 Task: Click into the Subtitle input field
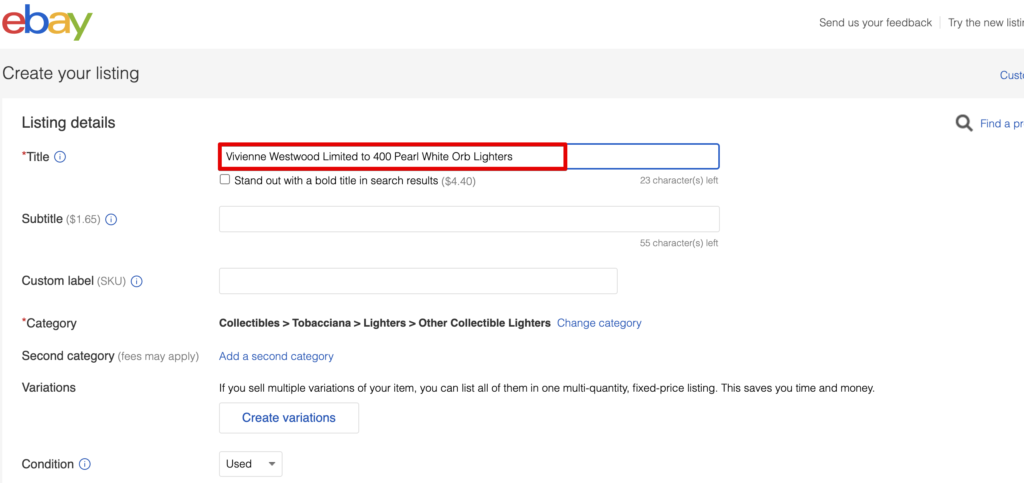(x=469, y=219)
